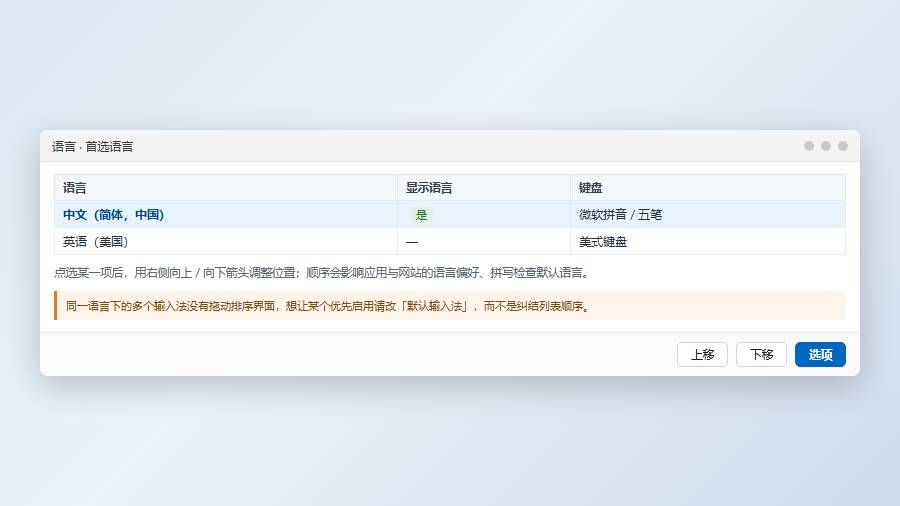Click the 上移 button
This screenshot has width=900, height=506.
click(702, 355)
